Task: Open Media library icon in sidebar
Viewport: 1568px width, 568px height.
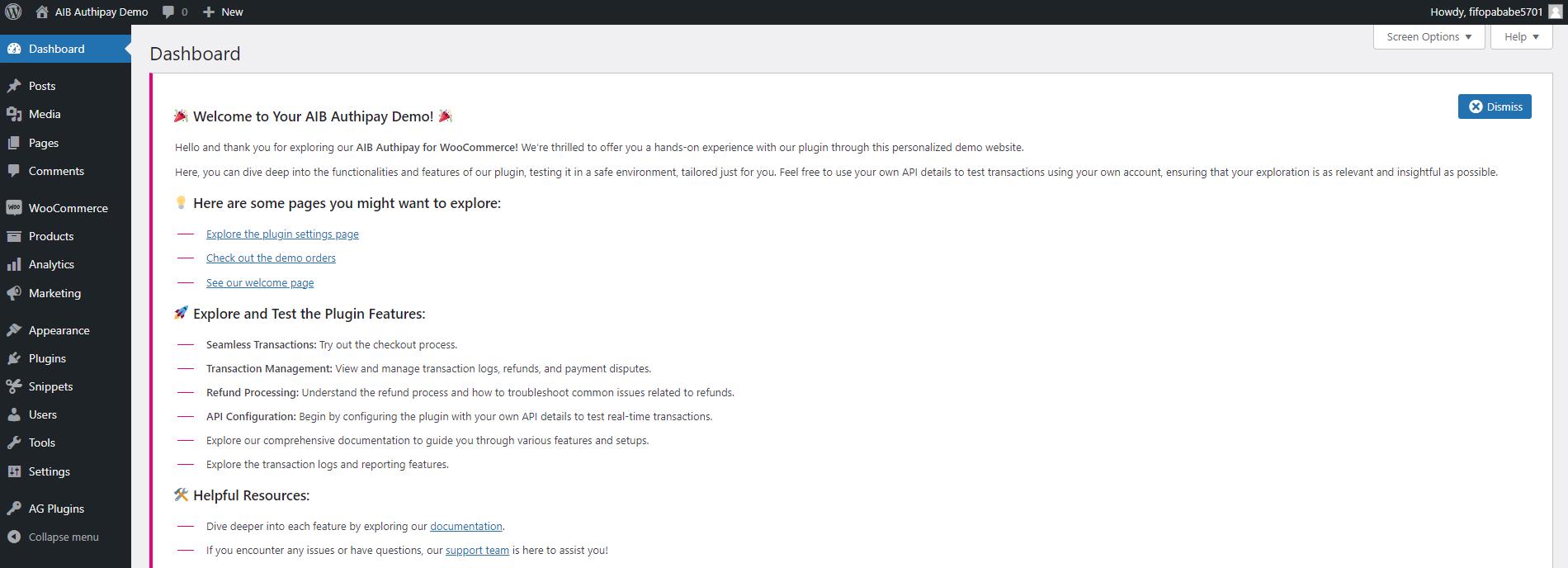Action: (x=14, y=114)
